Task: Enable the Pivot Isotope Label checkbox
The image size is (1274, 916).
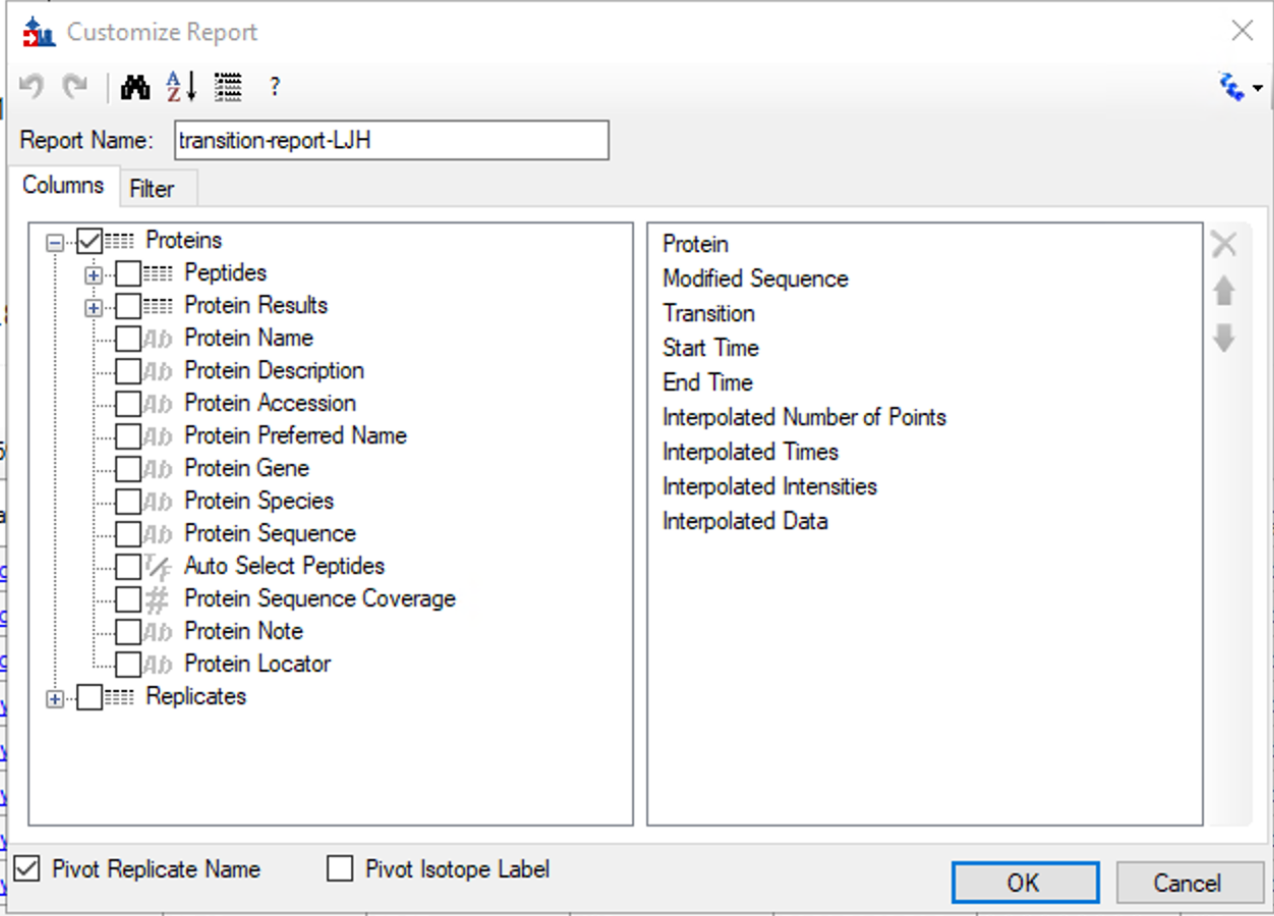Action: (x=341, y=869)
